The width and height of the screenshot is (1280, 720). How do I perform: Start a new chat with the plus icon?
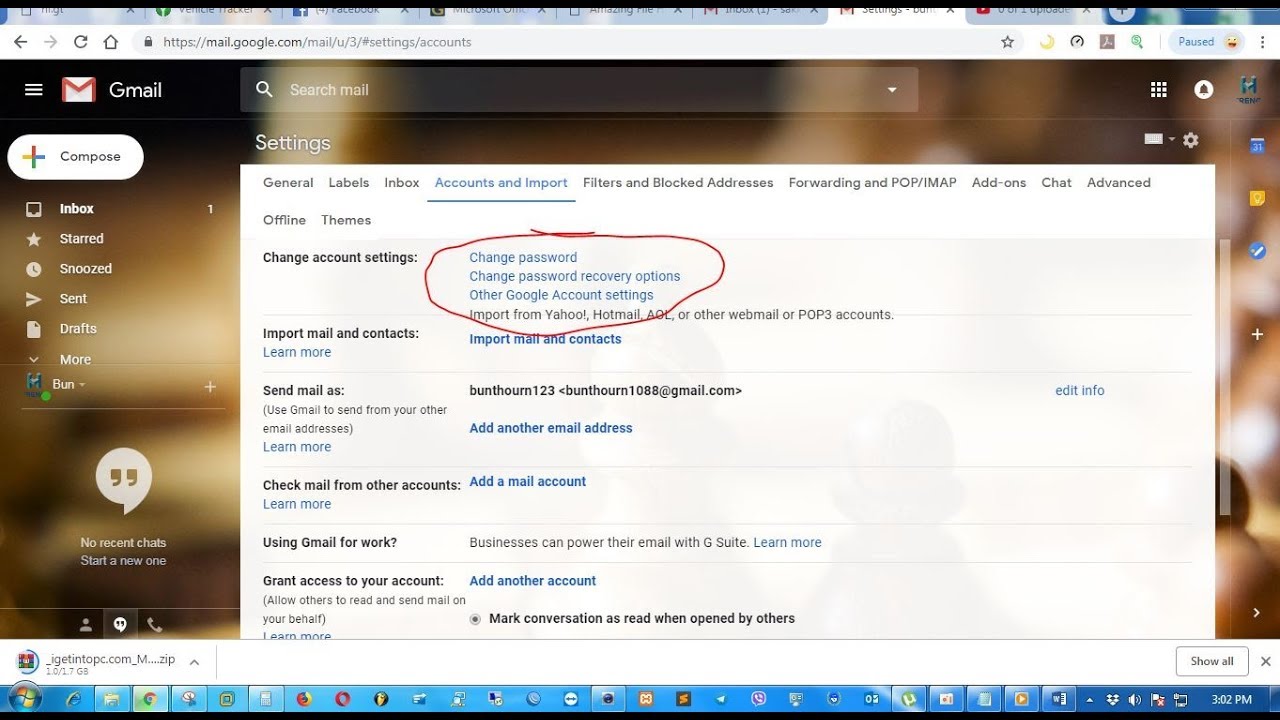(x=210, y=386)
